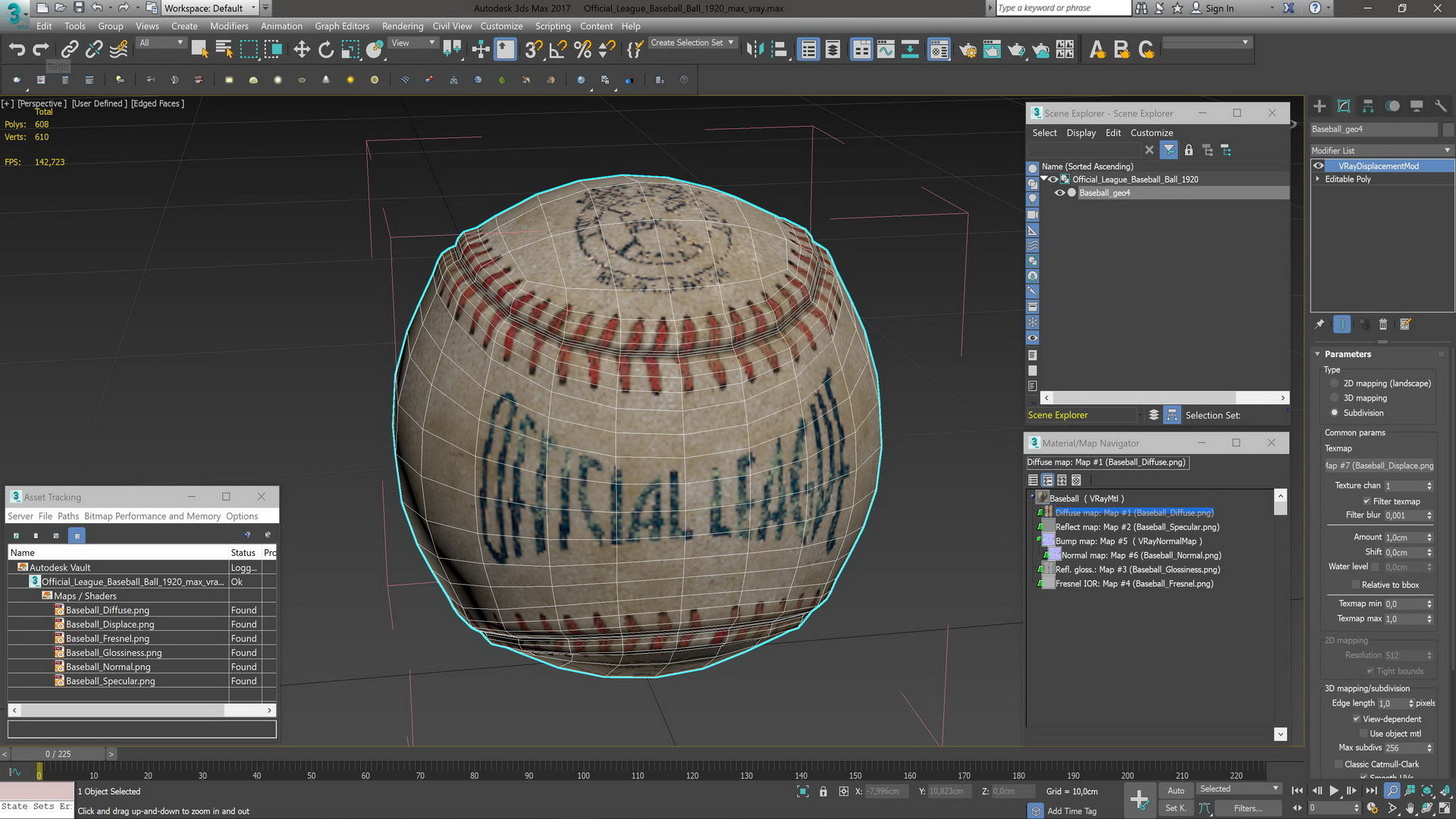Screen dimensions: 1456x819
Task: Click the Play Animation button
Action: [x=1334, y=790]
